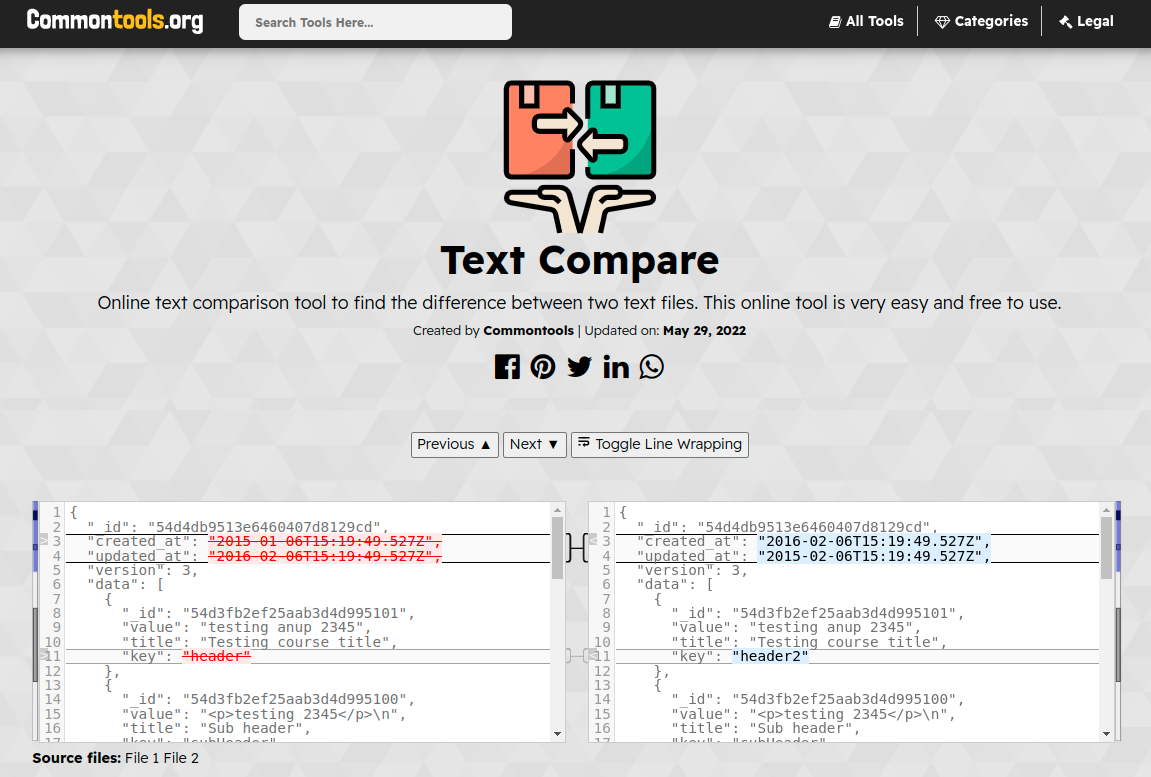Click the Text Compare logo image

pyautogui.click(x=579, y=156)
